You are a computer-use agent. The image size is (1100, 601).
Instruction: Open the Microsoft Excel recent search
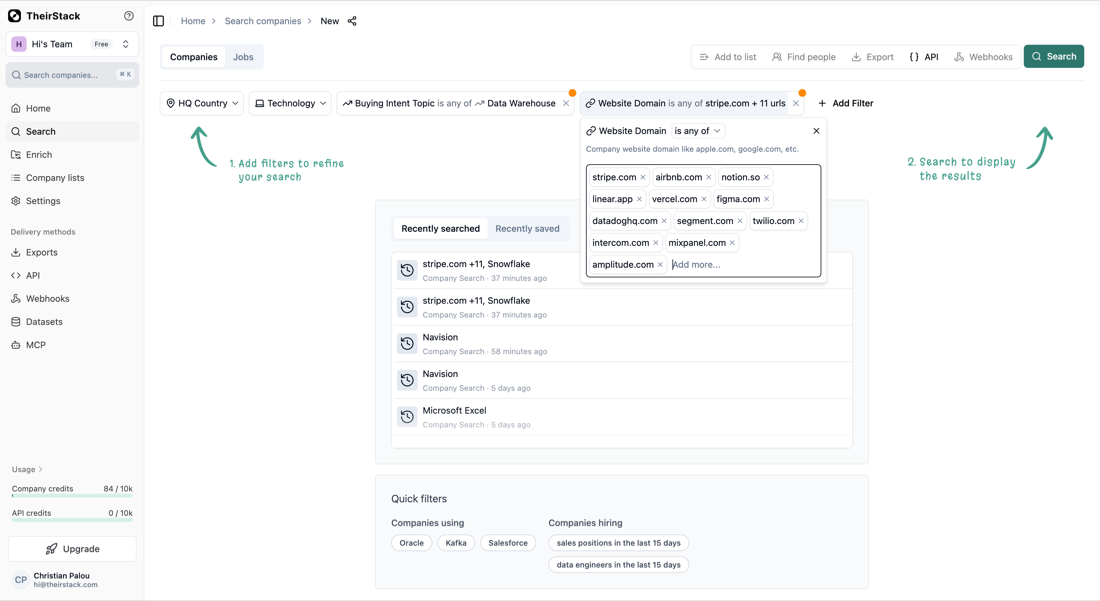[x=622, y=417]
